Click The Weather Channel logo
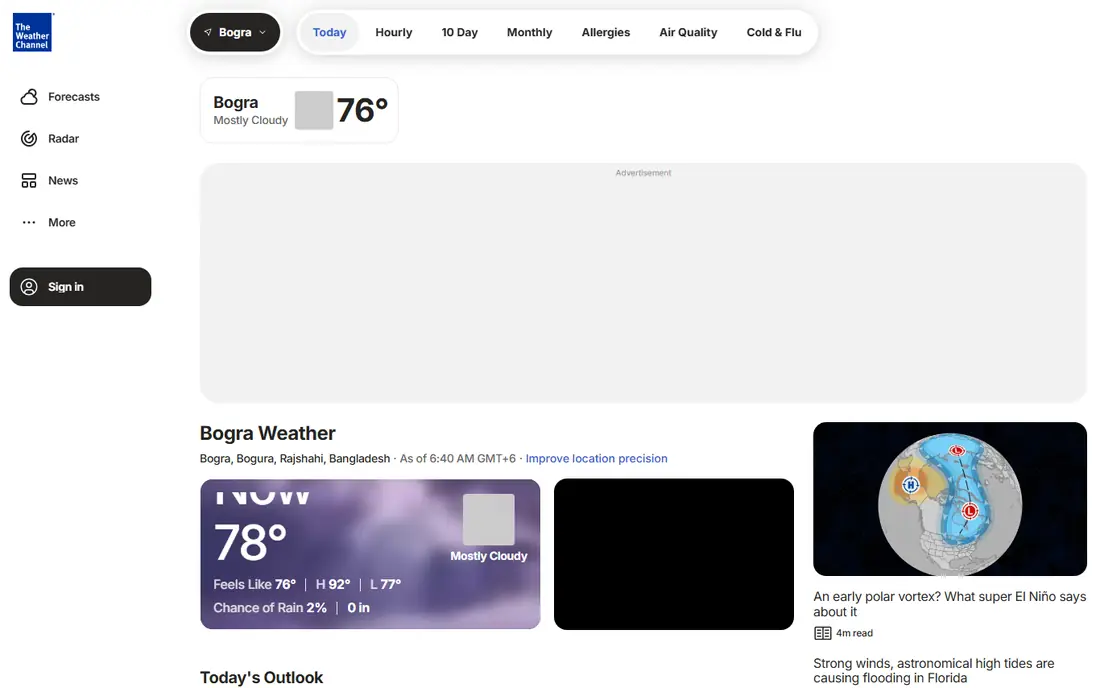The image size is (1100, 688). pos(32,32)
